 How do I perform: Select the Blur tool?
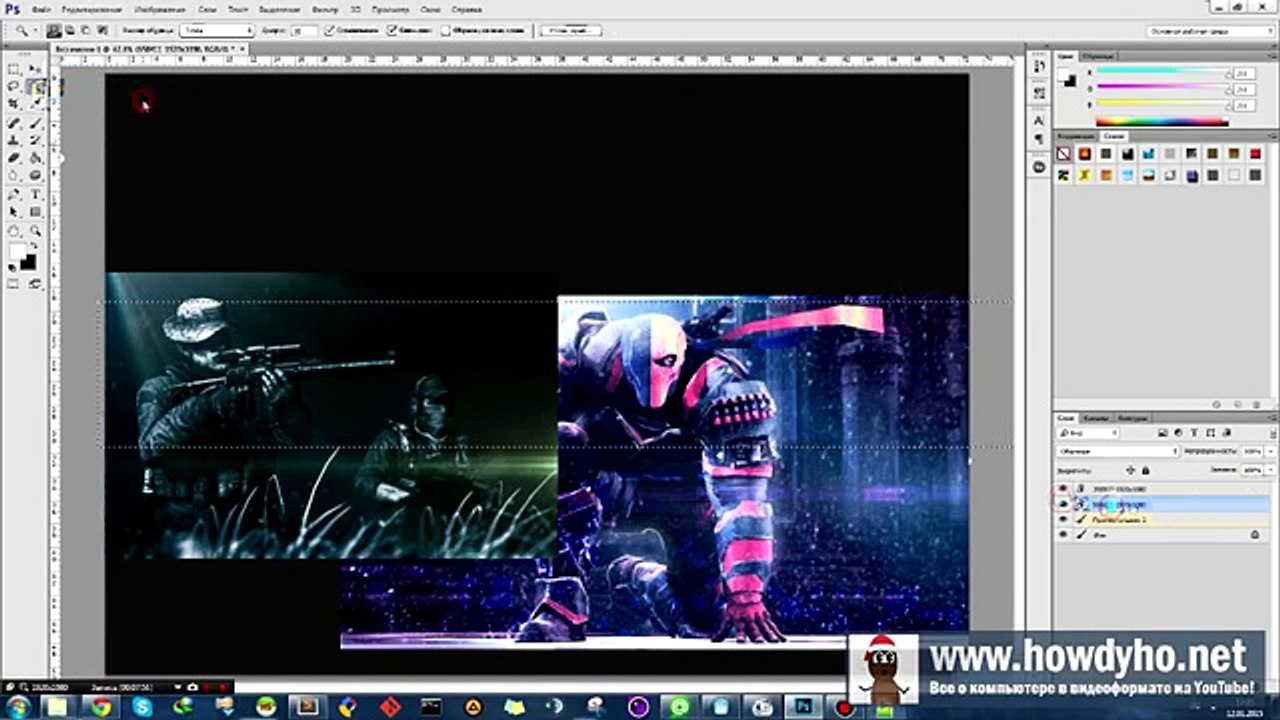point(14,176)
